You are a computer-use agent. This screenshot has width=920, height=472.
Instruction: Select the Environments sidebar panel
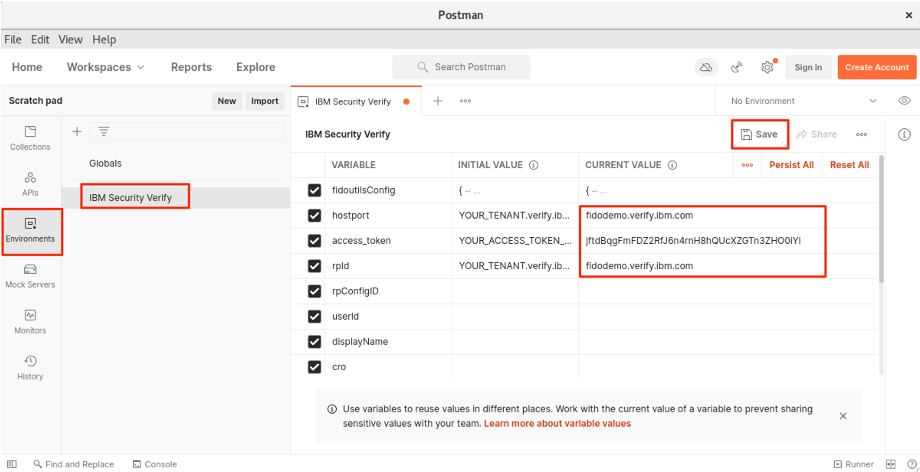[30, 231]
